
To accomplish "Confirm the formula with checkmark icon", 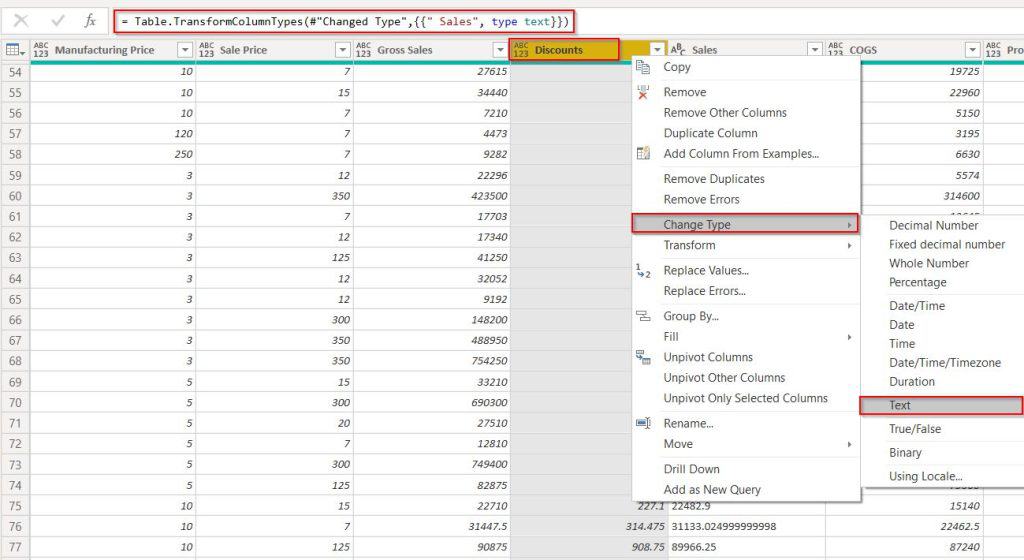I will coord(57,21).
